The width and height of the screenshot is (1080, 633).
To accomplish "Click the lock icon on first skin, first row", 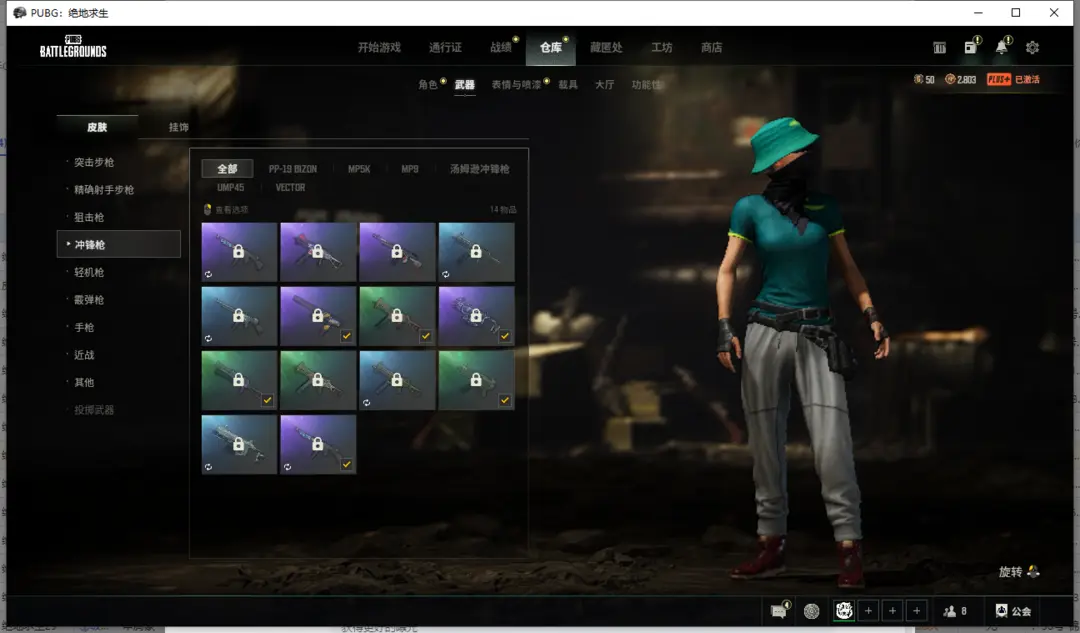I will (x=238, y=251).
